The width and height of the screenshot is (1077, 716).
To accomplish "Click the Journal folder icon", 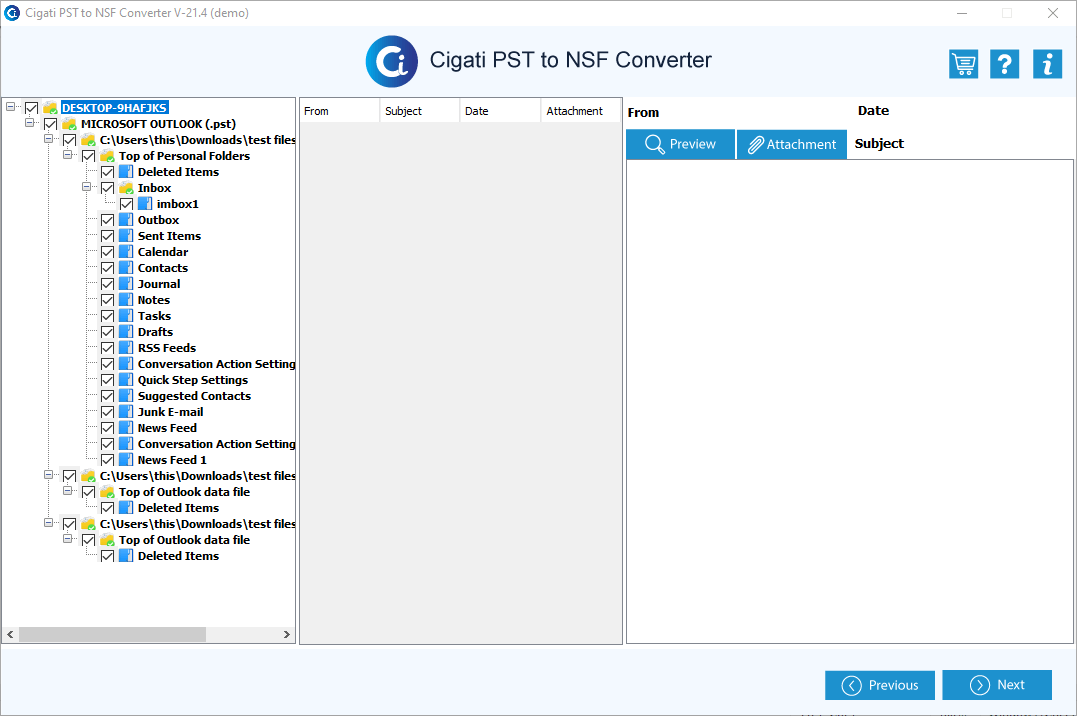I will (126, 284).
